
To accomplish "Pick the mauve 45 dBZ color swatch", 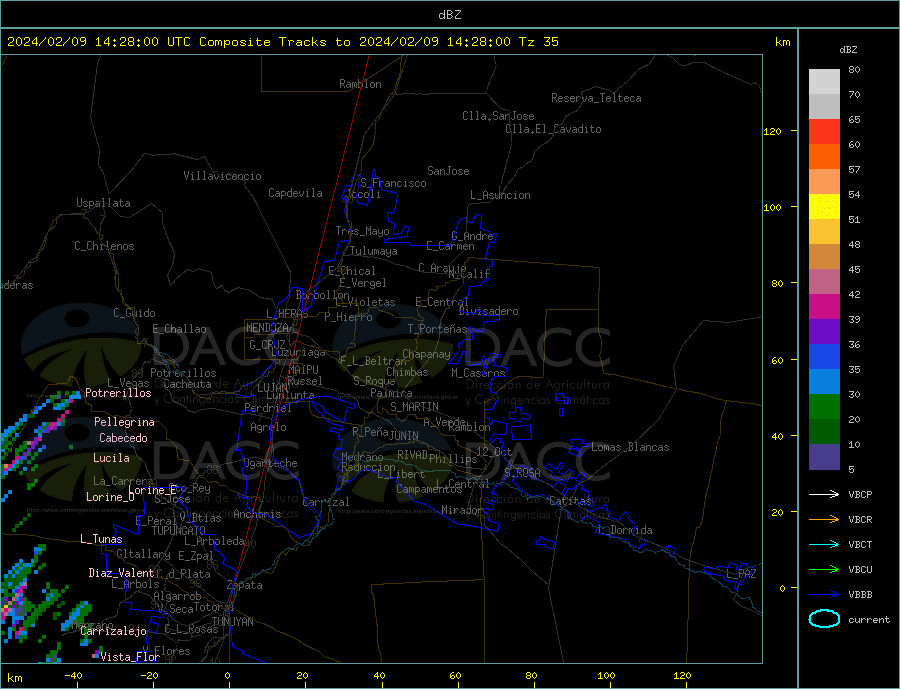I will (x=824, y=281).
